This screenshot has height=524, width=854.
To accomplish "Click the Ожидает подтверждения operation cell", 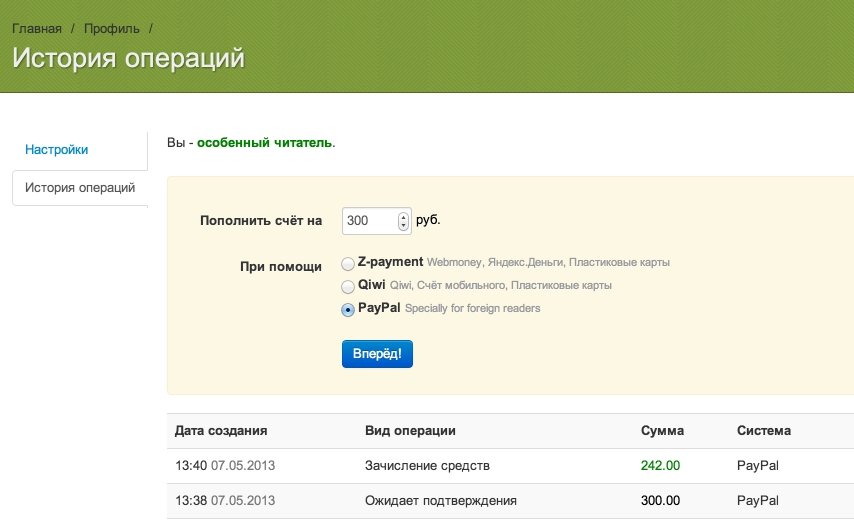I will coord(441,501).
